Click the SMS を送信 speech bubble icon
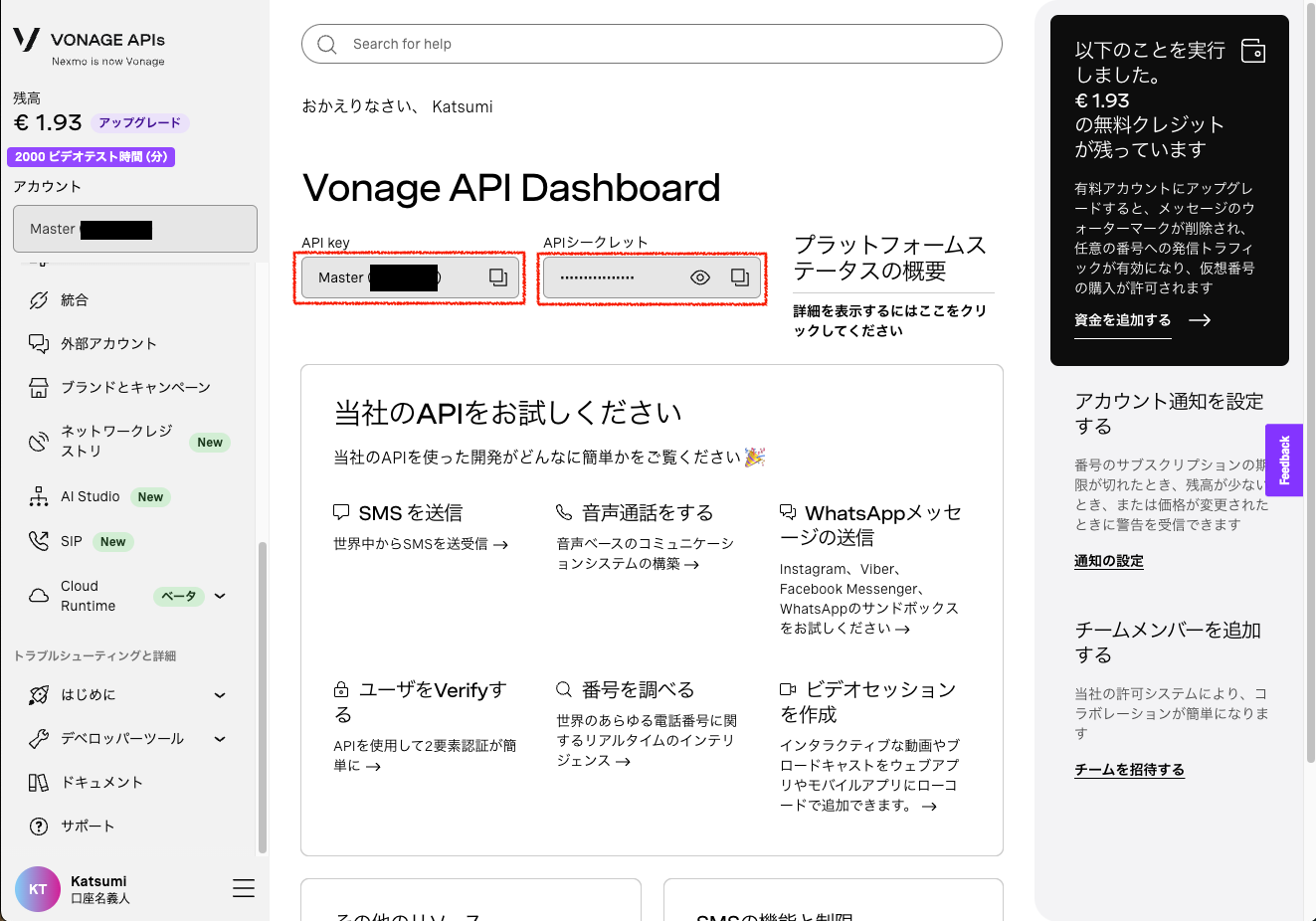The width and height of the screenshot is (1316, 921). pyautogui.click(x=341, y=512)
